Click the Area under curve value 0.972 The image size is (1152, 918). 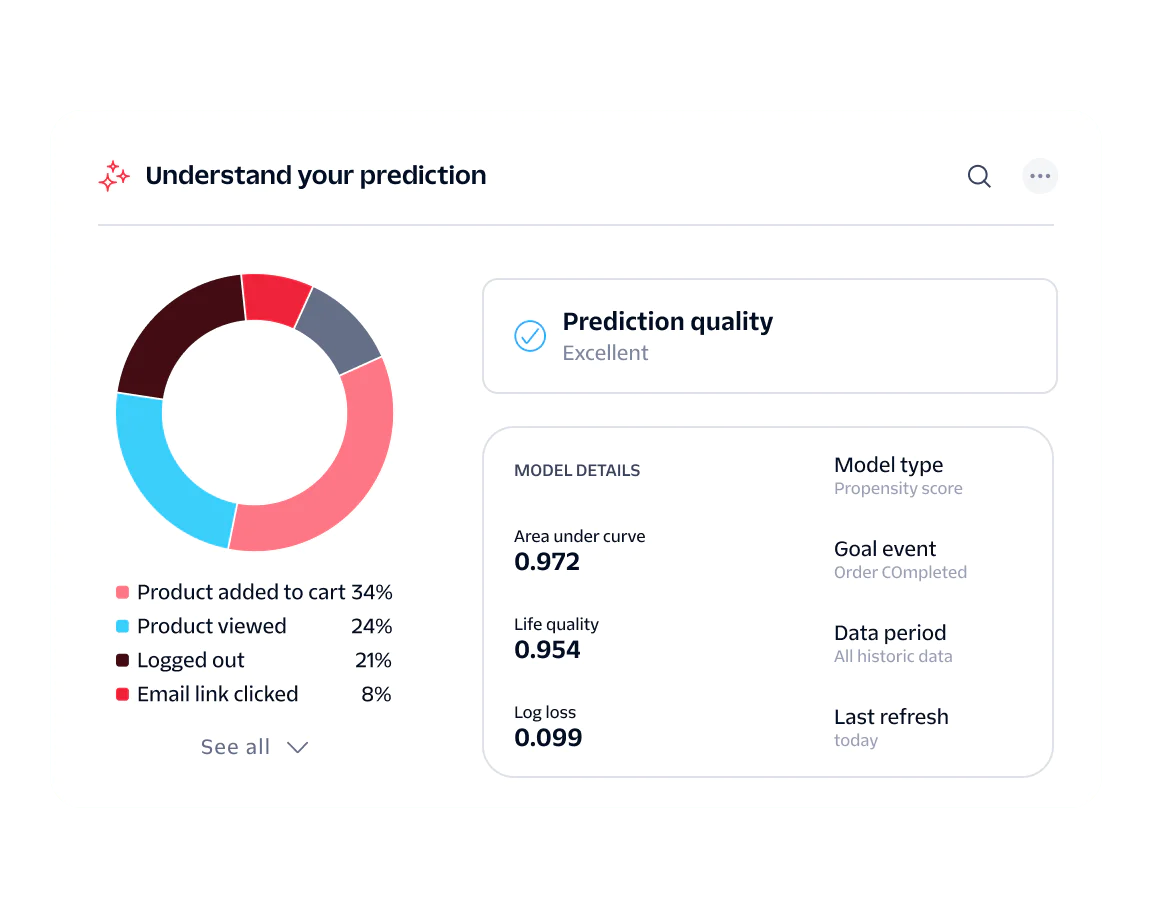[548, 561]
